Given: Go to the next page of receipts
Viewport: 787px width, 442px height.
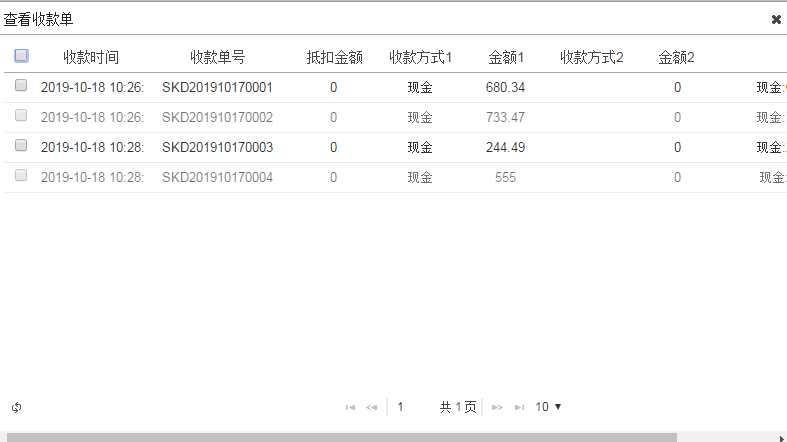Looking at the screenshot, I should click(497, 407).
